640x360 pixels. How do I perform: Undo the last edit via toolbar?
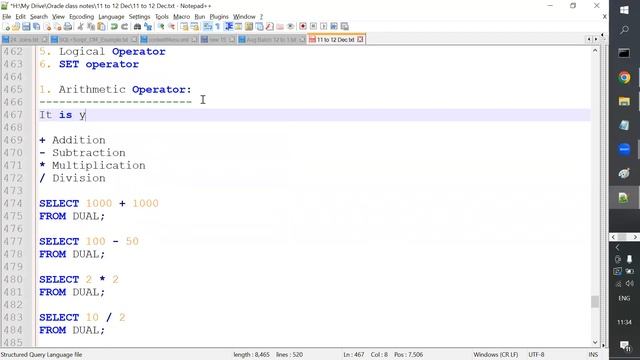tap(114, 27)
